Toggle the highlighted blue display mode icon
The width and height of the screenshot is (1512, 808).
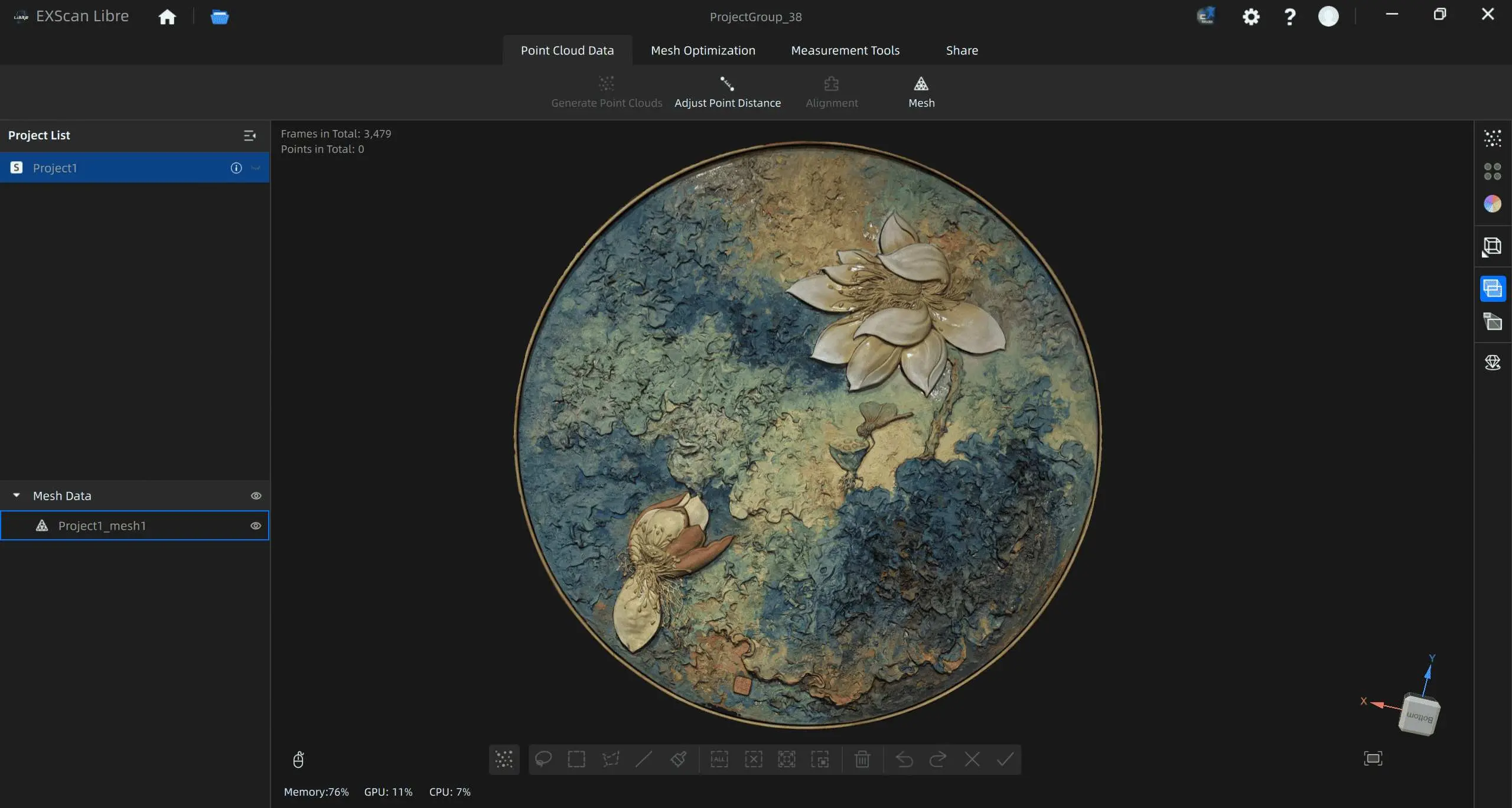(1493, 289)
